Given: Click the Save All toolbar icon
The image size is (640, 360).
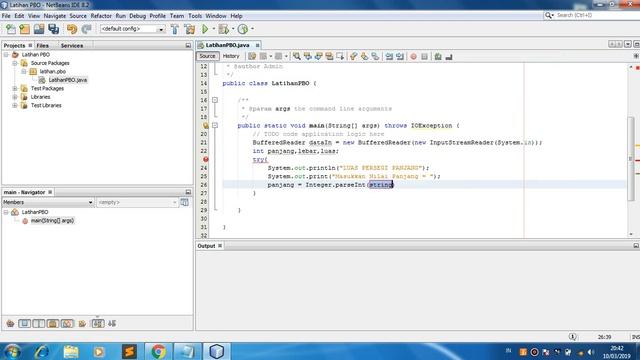Looking at the screenshot, I should (53, 29).
